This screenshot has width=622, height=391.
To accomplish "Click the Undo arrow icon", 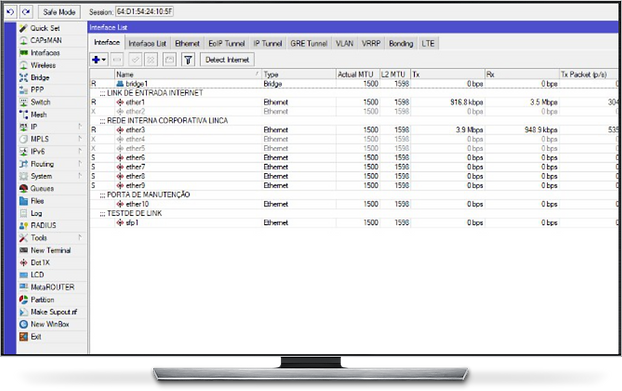I will tap(10, 12).
